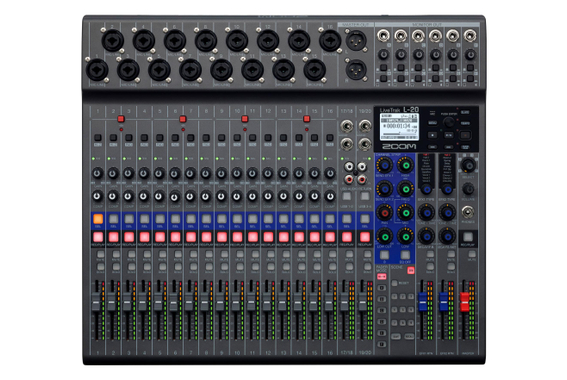Viewport: 567px width, 380px height.
Task: Toggle the channel 11 PAD switch button
Action: pos(252,137)
